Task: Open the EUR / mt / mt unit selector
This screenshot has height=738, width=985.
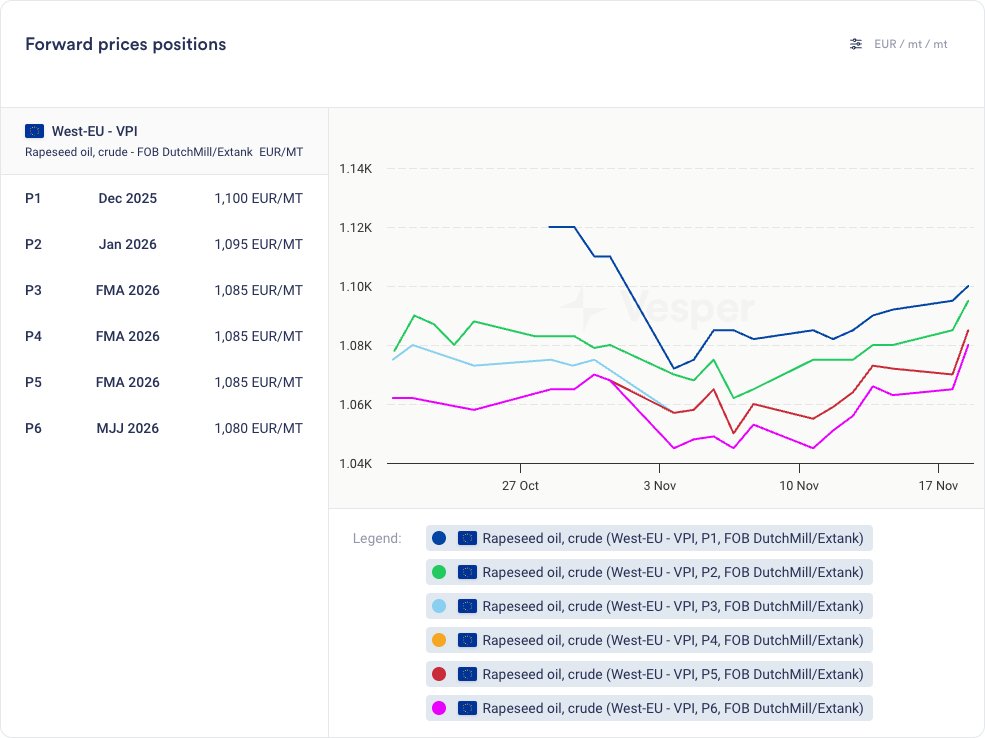Action: [x=910, y=44]
